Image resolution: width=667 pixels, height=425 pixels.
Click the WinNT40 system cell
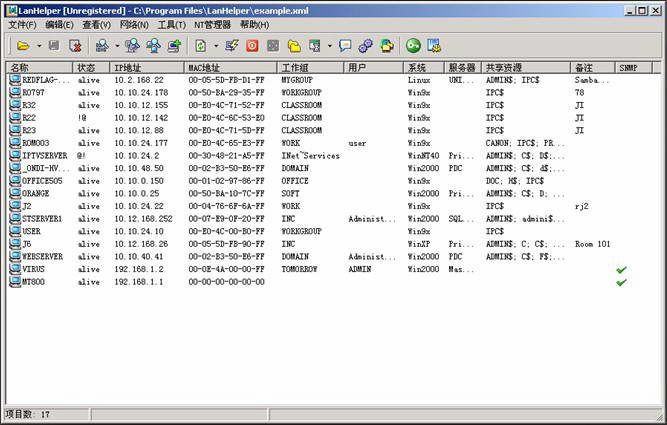(423, 156)
